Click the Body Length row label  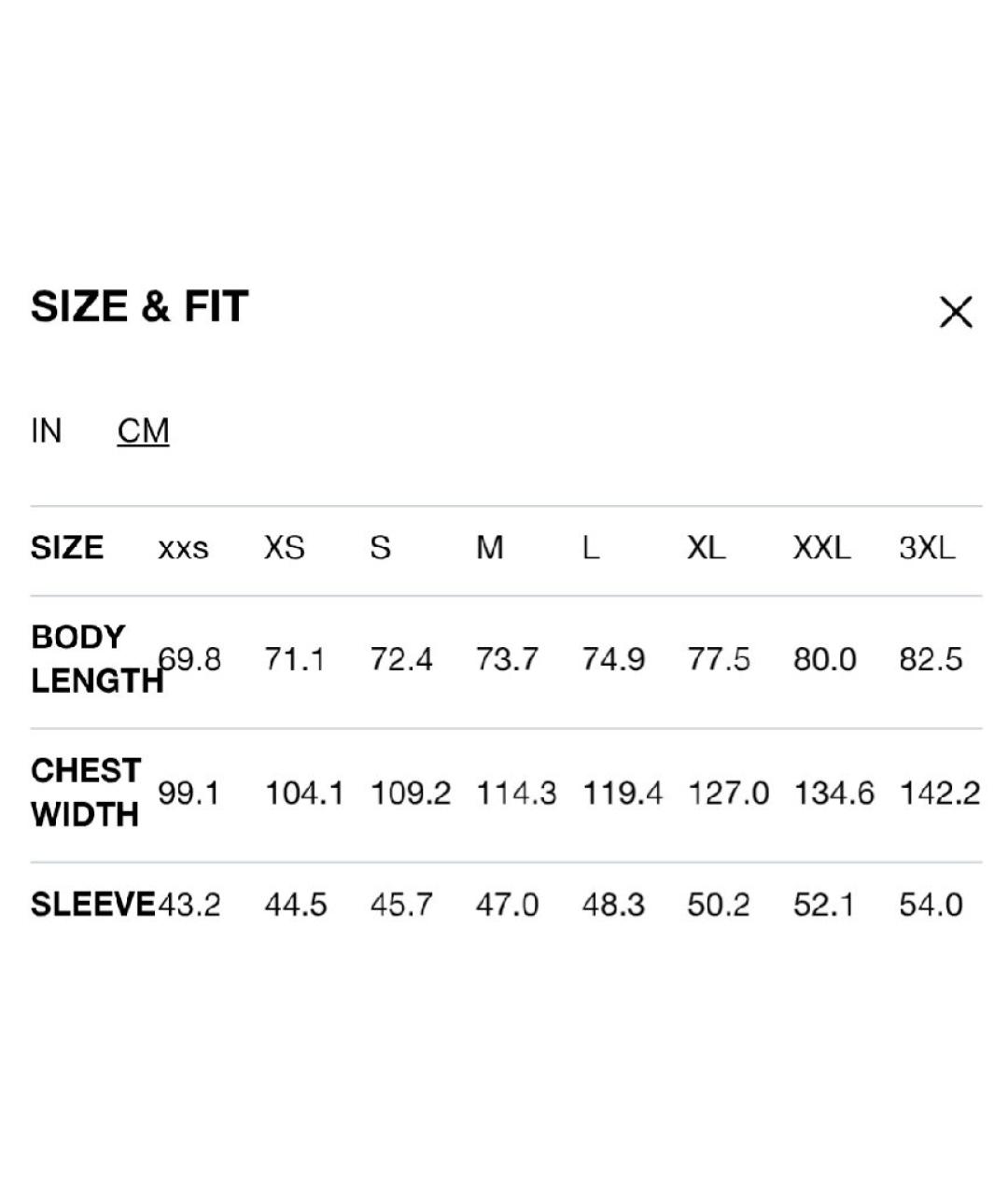tap(93, 659)
